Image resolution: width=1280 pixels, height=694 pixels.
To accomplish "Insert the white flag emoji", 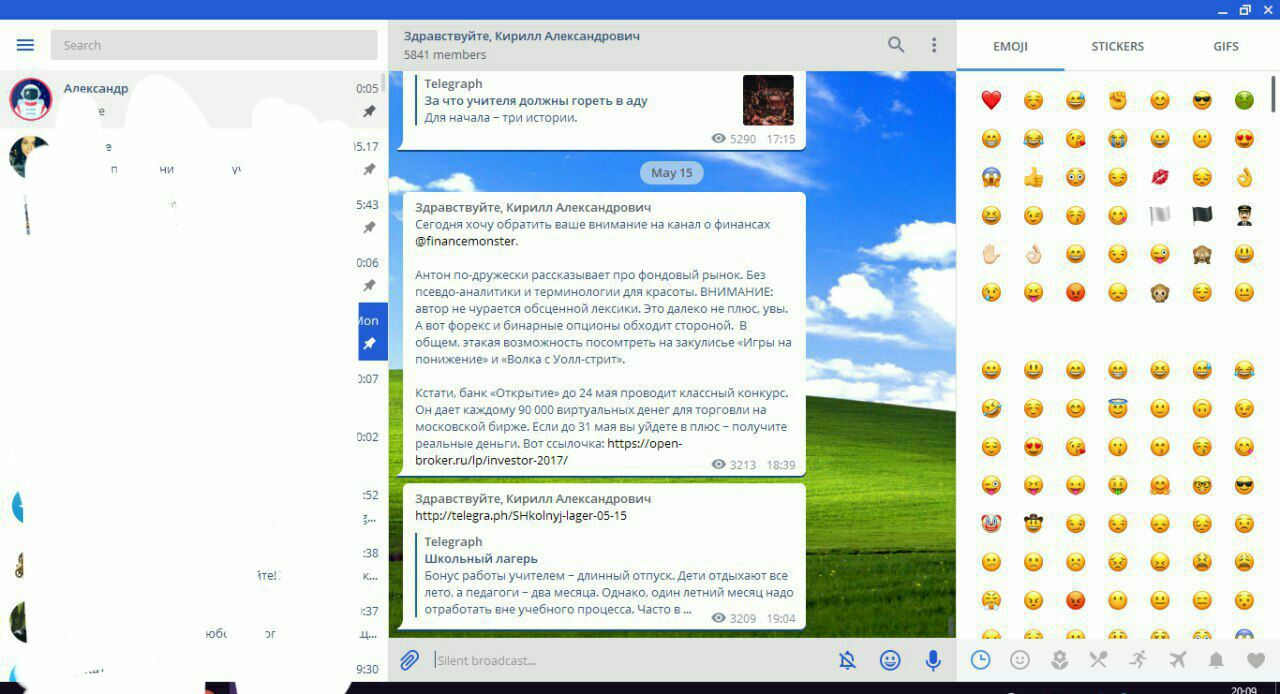I will pyautogui.click(x=1160, y=215).
